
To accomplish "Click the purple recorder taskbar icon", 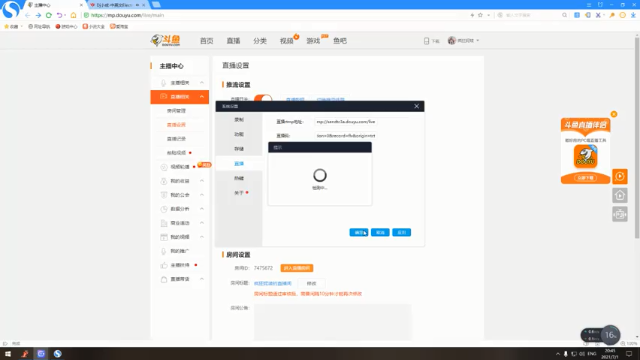I will click(x=41, y=354).
